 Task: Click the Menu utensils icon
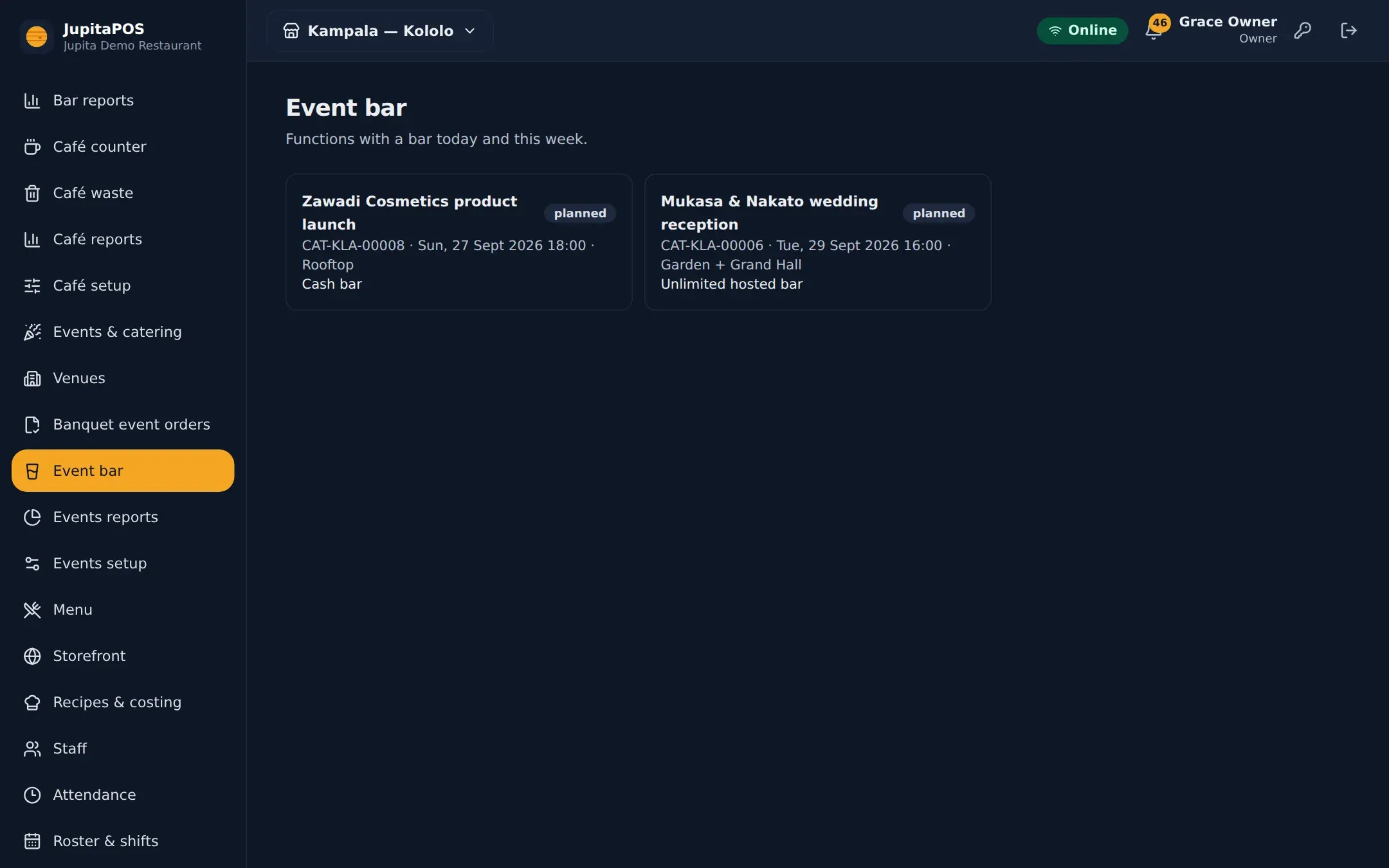click(x=32, y=610)
